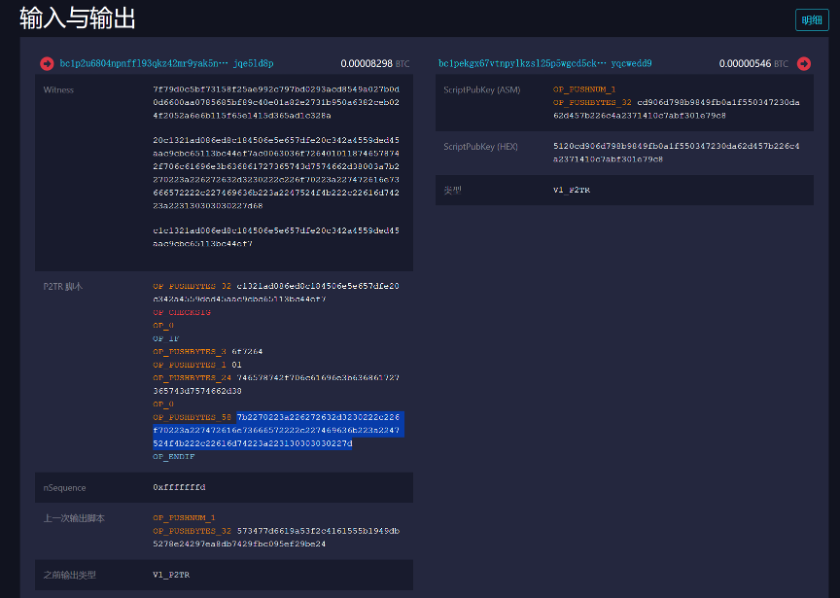Click the P2TR 脚本 row label
Viewport: 840px width, 598px height.
point(63,286)
